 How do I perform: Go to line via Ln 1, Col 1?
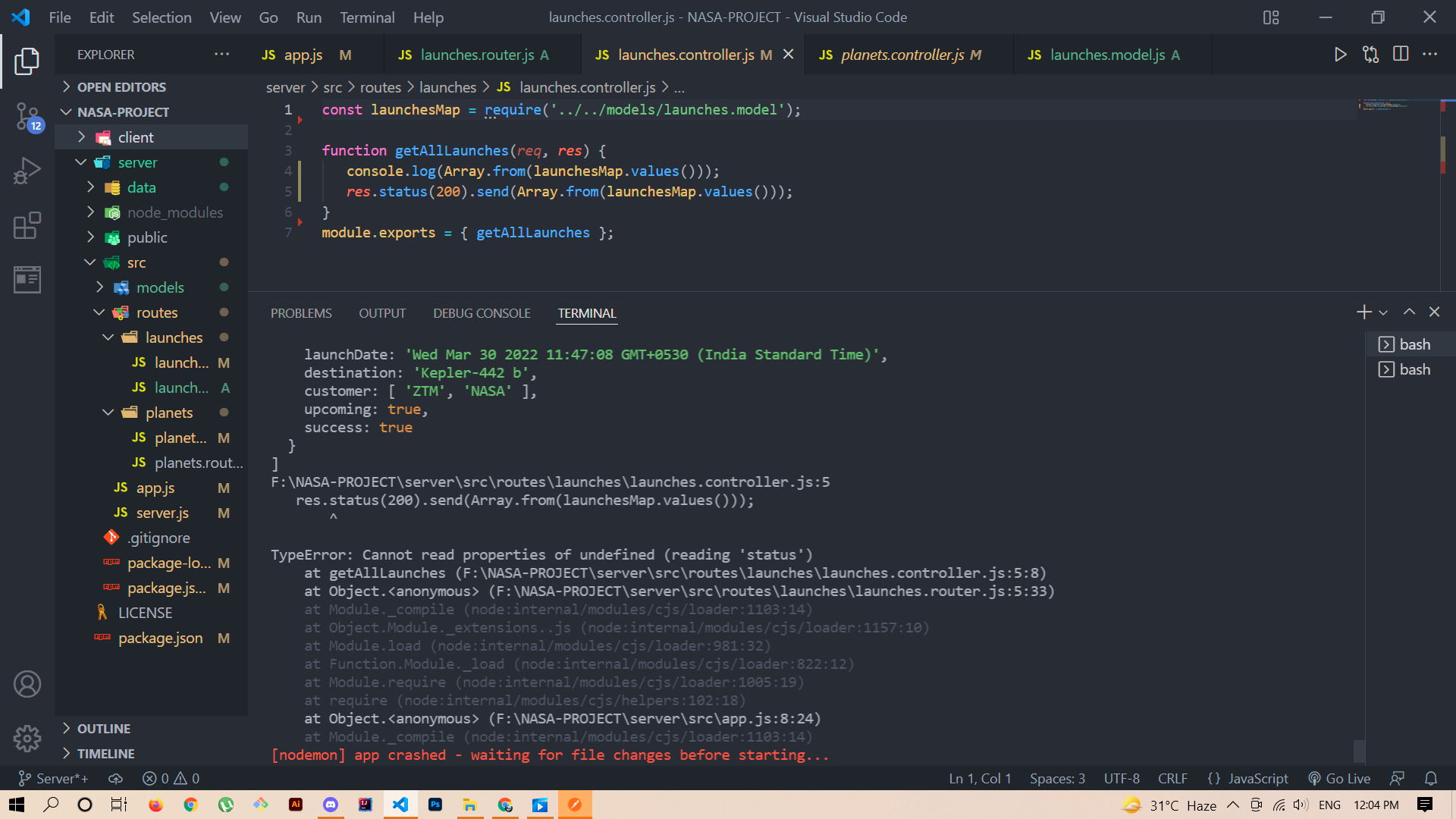pos(980,778)
